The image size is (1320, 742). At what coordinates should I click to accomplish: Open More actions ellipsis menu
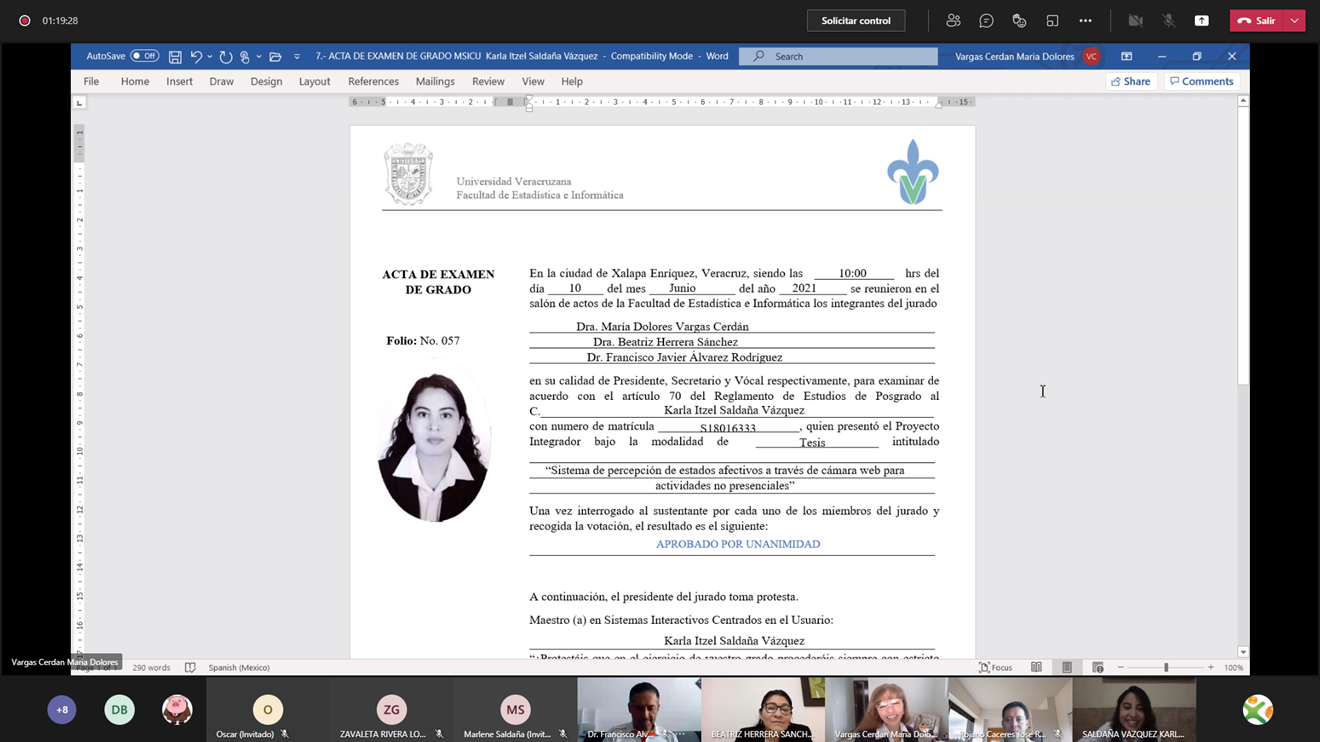point(1085,21)
